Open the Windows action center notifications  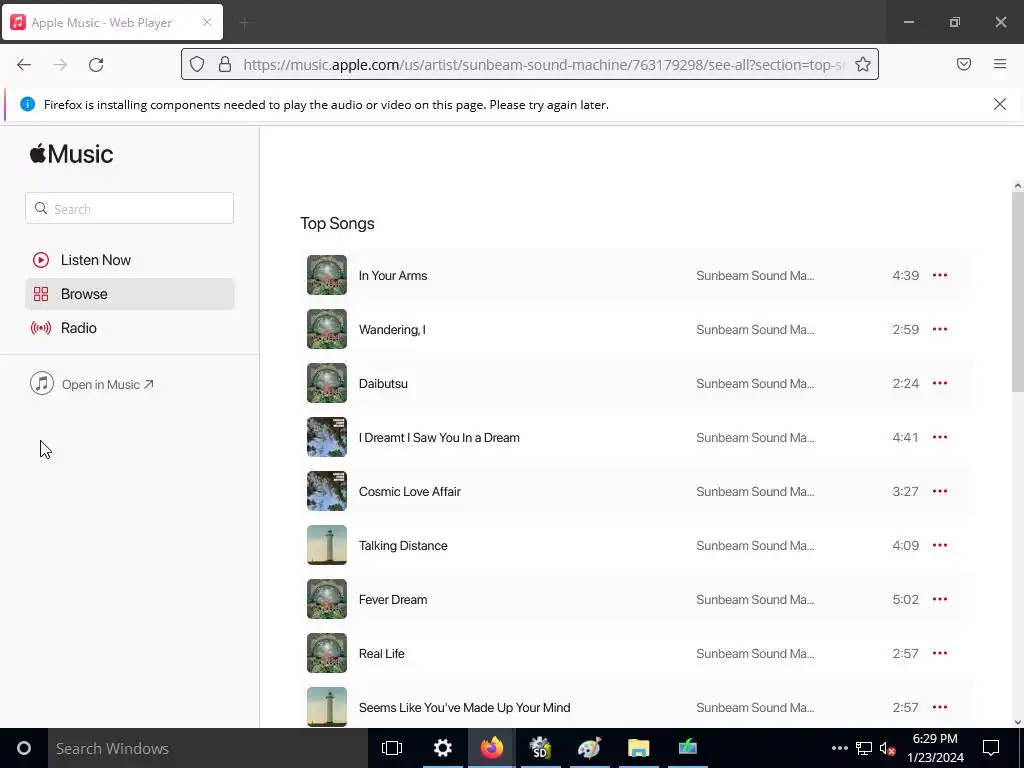991,748
